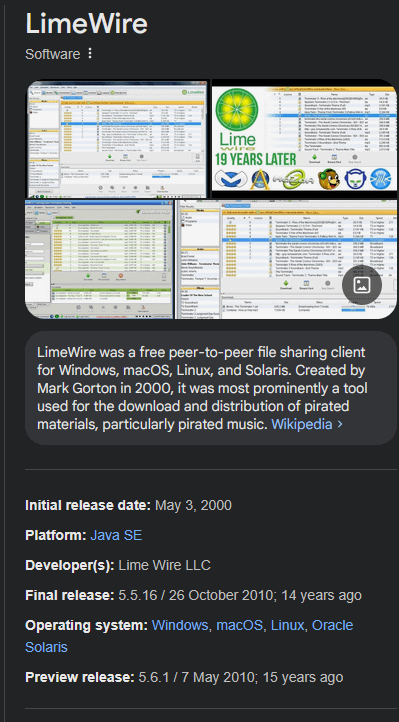
Task: Click the "Initial release date:" label
Action: (x=88, y=506)
